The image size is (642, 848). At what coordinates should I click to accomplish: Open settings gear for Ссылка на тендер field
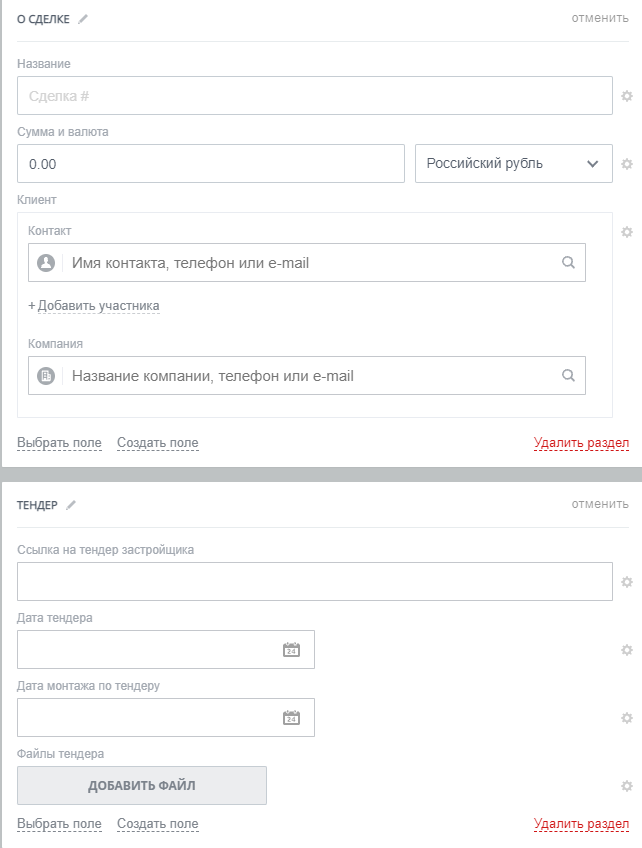pos(627,582)
